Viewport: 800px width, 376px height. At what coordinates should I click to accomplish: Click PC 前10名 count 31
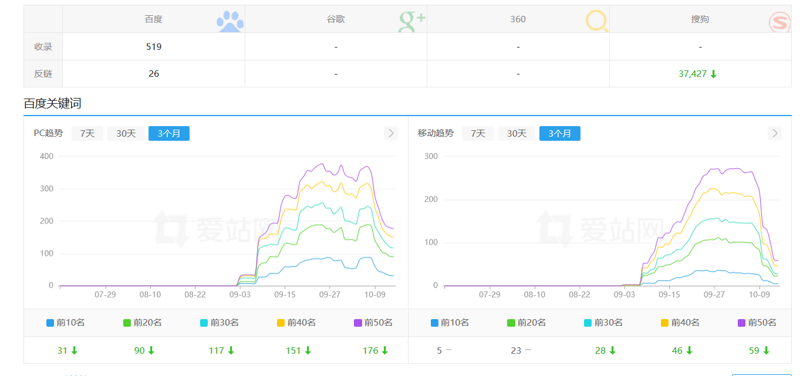pos(62,350)
